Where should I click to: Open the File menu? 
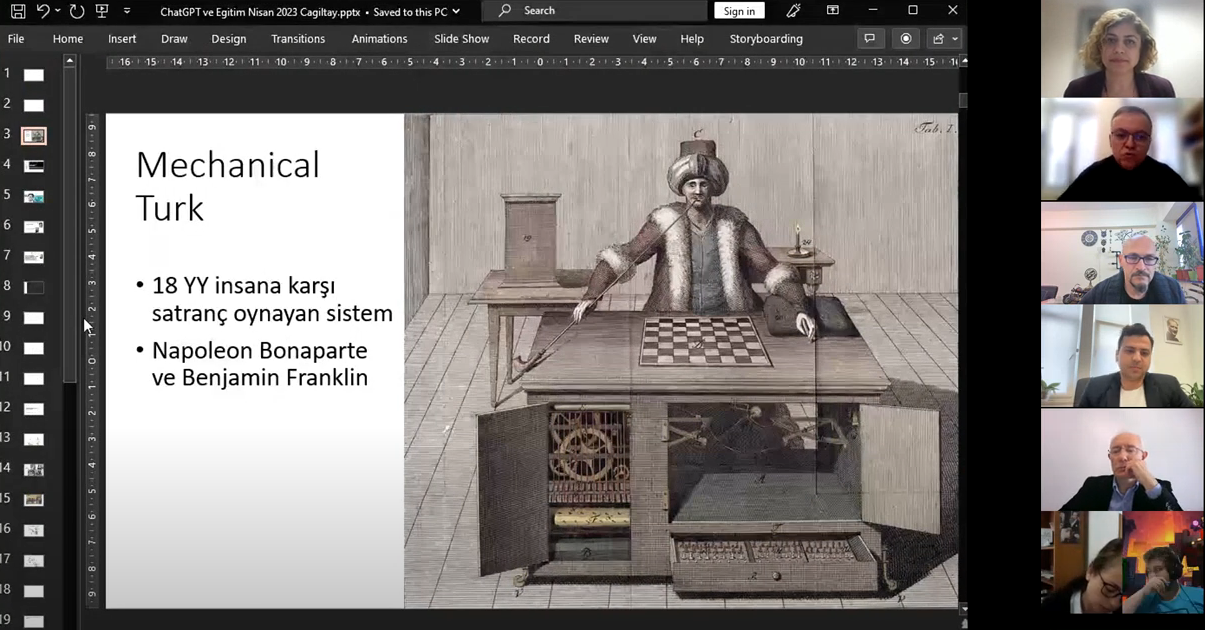coord(16,39)
